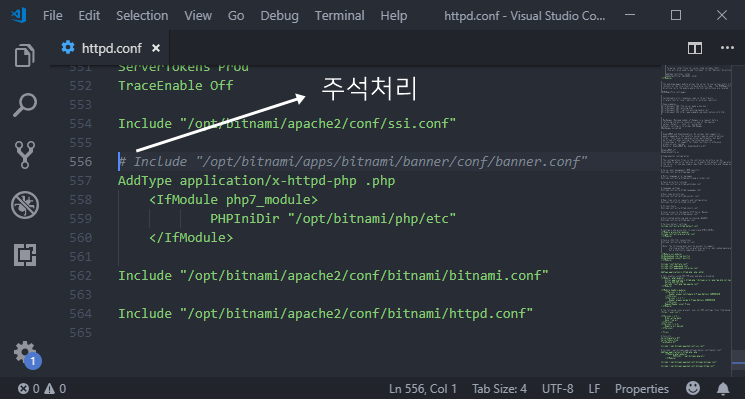Click the Ln 556, Col 1 position indicator
Image resolution: width=745 pixels, height=399 pixels.
pos(423,389)
